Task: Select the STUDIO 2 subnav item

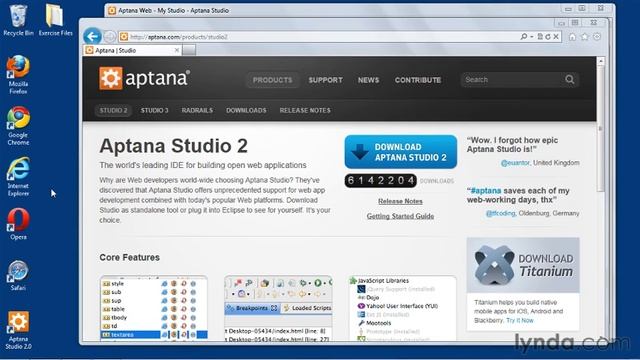Action: (113, 110)
